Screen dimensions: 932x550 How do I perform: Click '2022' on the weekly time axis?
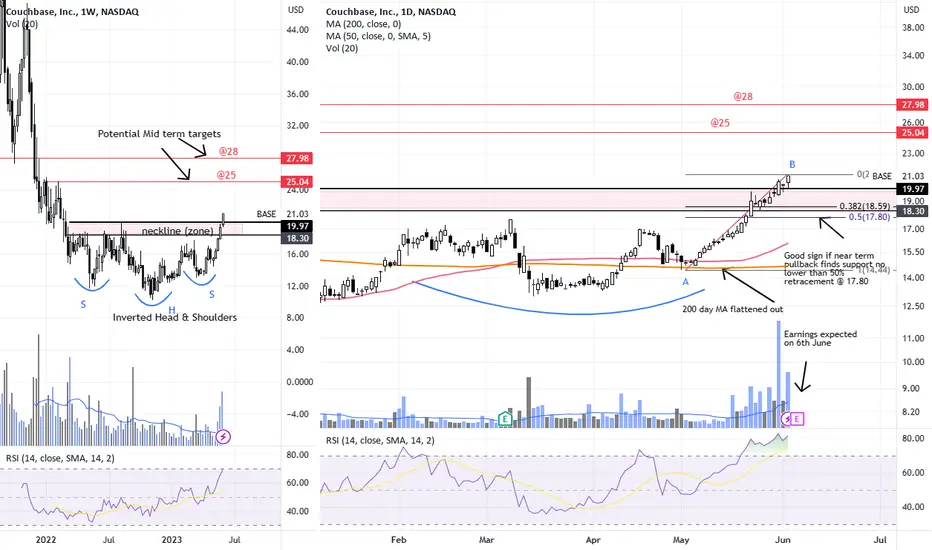[46, 539]
